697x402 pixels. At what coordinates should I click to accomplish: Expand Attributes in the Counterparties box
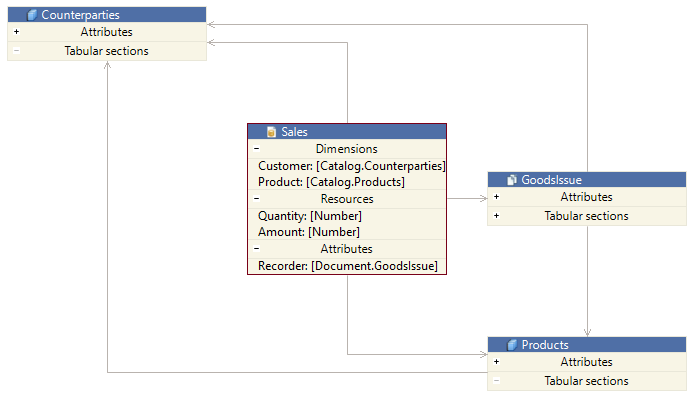16,33
